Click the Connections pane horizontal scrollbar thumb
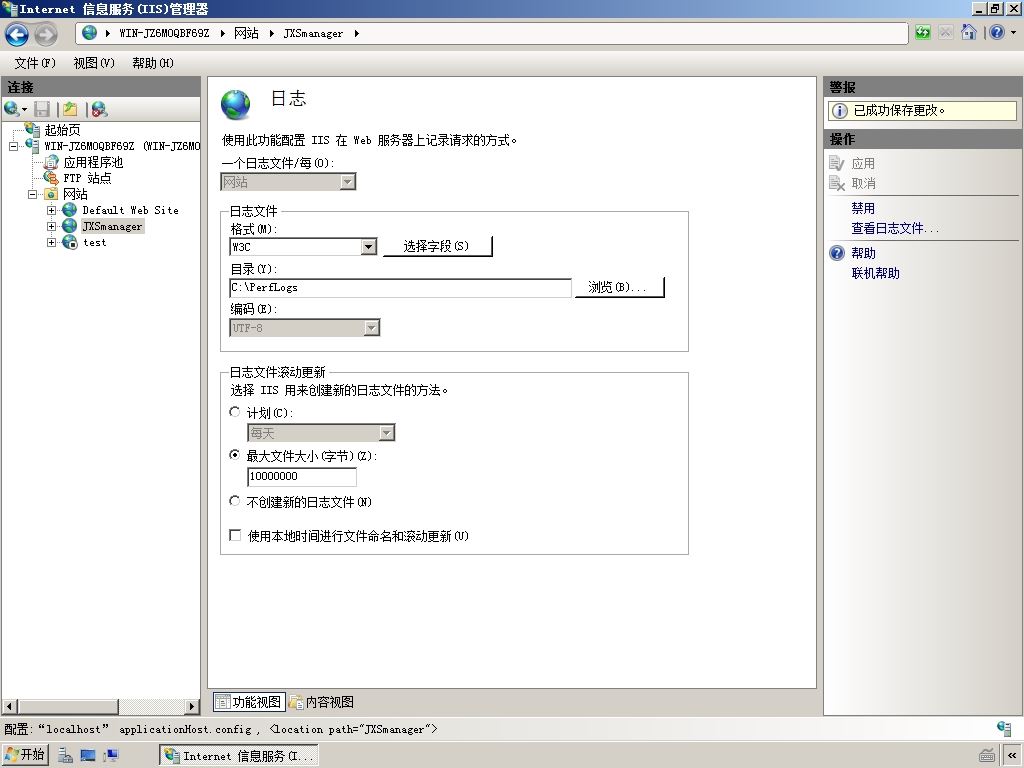 (68, 706)
